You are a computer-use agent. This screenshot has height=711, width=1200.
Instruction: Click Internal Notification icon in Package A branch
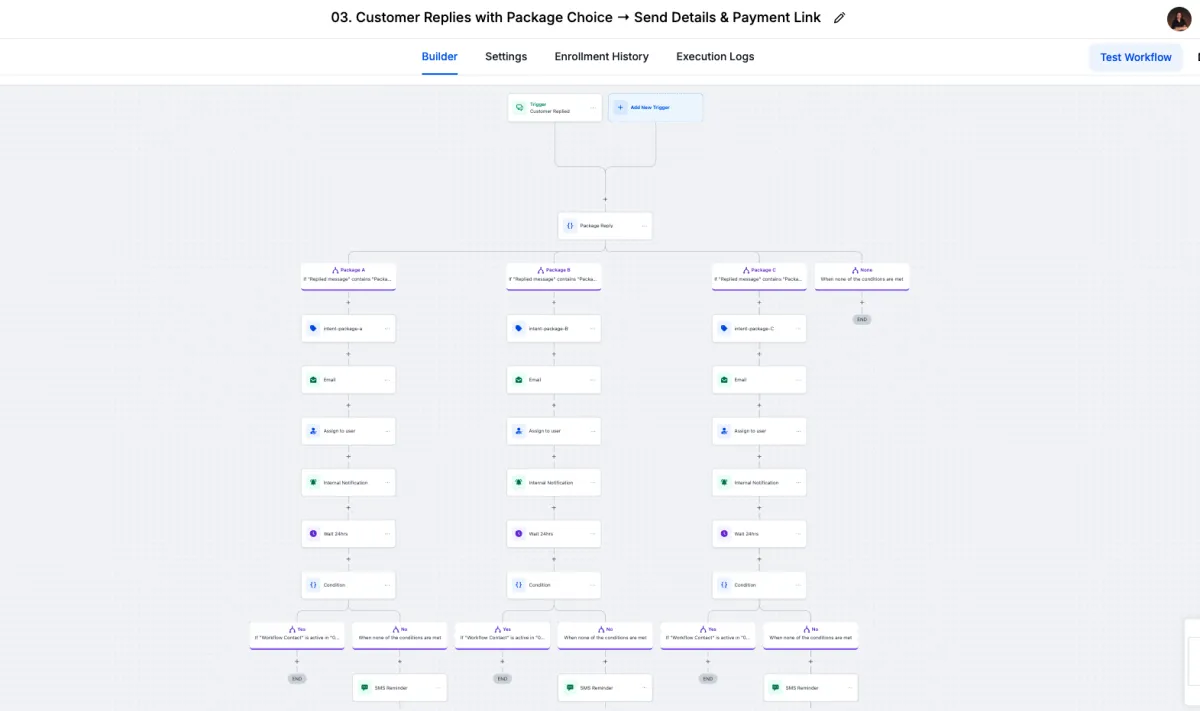313,483
